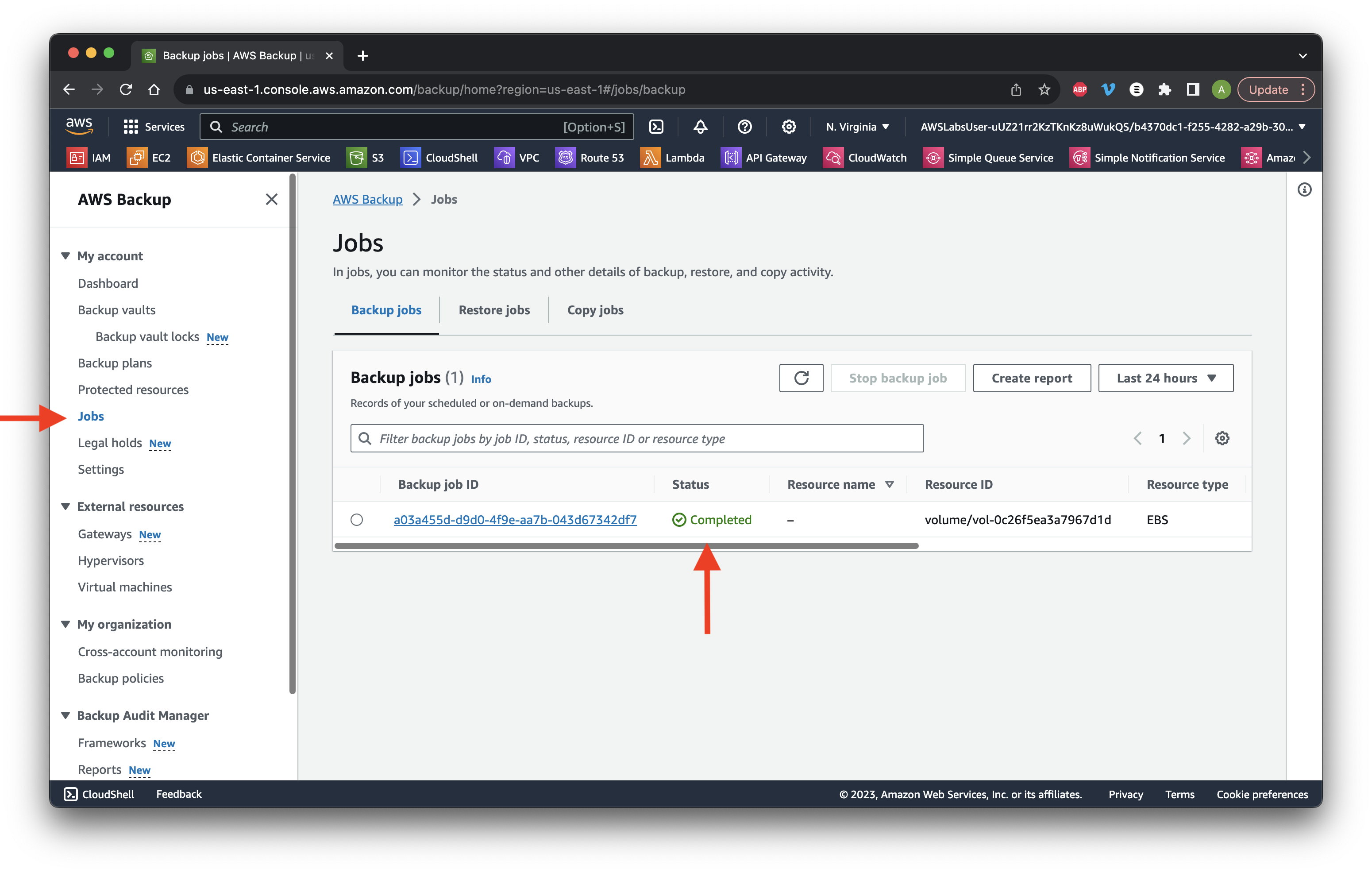This screenshot has height=873, width=1372.
Task: Open Simple Notification Service shortcut
Action: (1147, 158)
